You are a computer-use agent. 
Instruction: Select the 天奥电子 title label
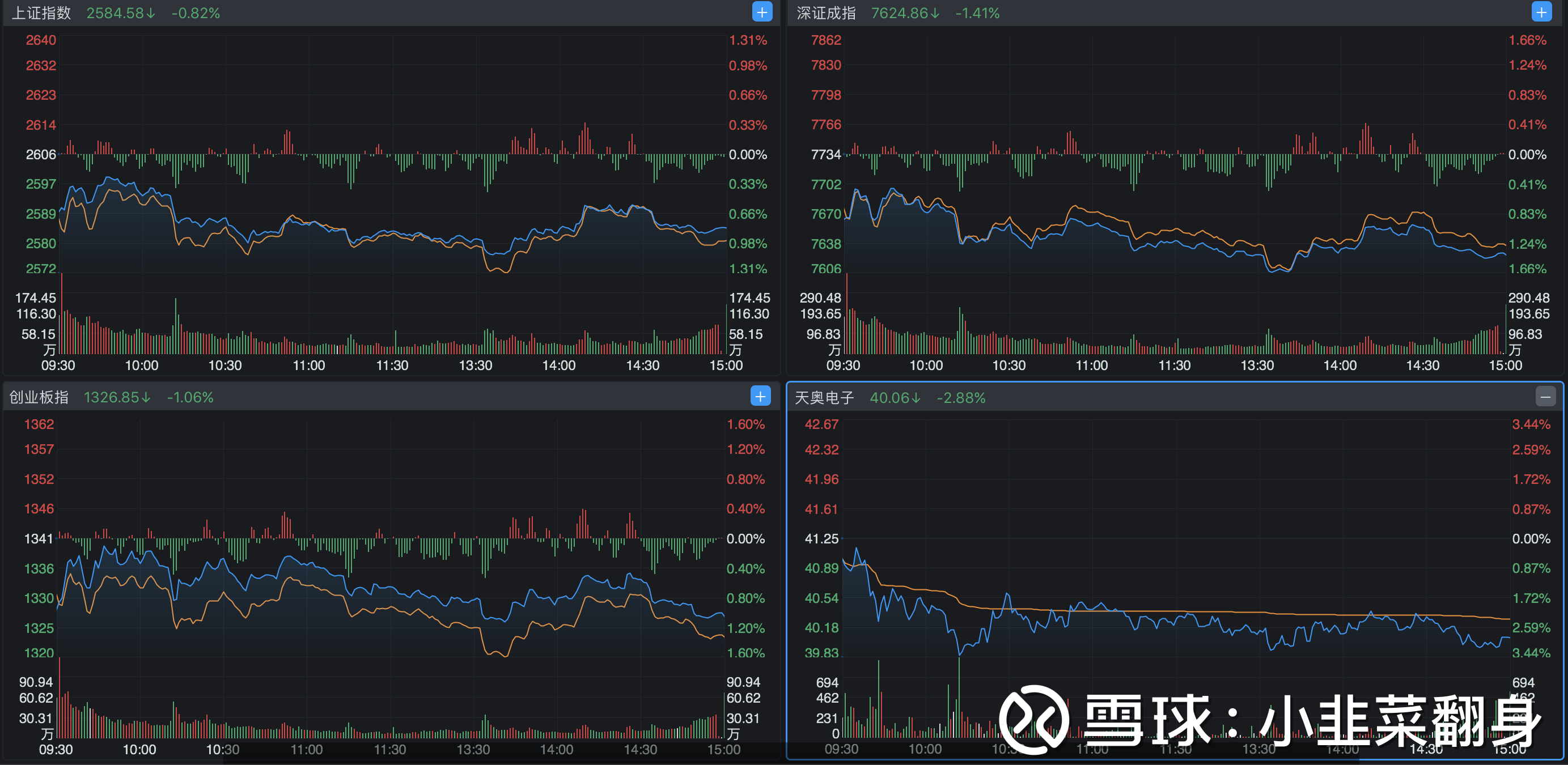click(824, 397)
